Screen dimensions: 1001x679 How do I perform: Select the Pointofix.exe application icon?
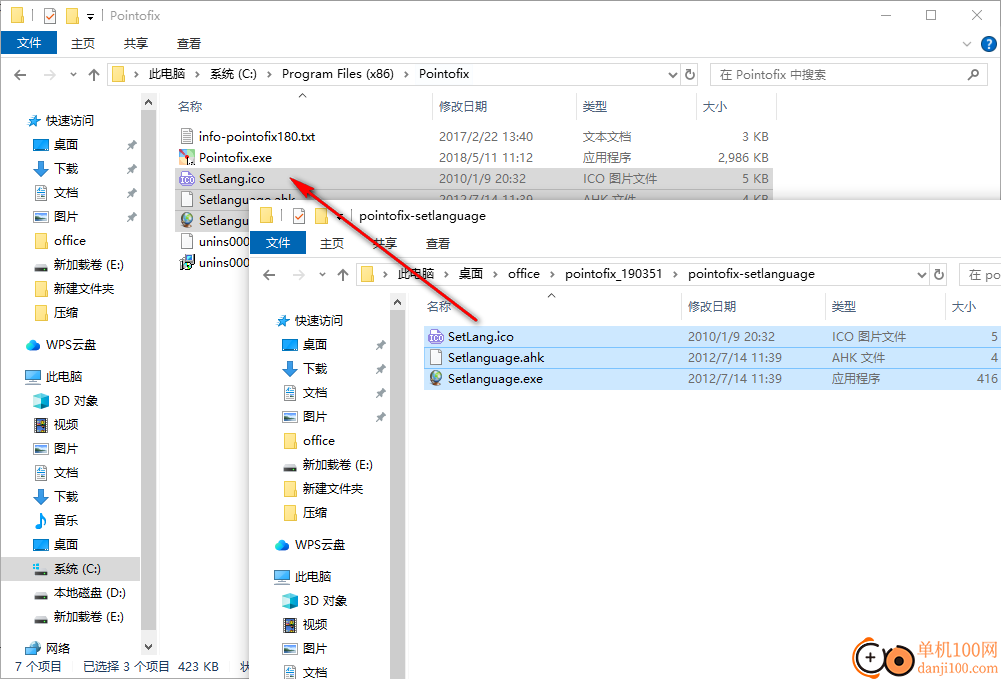pyautogui.click(x=186, y=158)
